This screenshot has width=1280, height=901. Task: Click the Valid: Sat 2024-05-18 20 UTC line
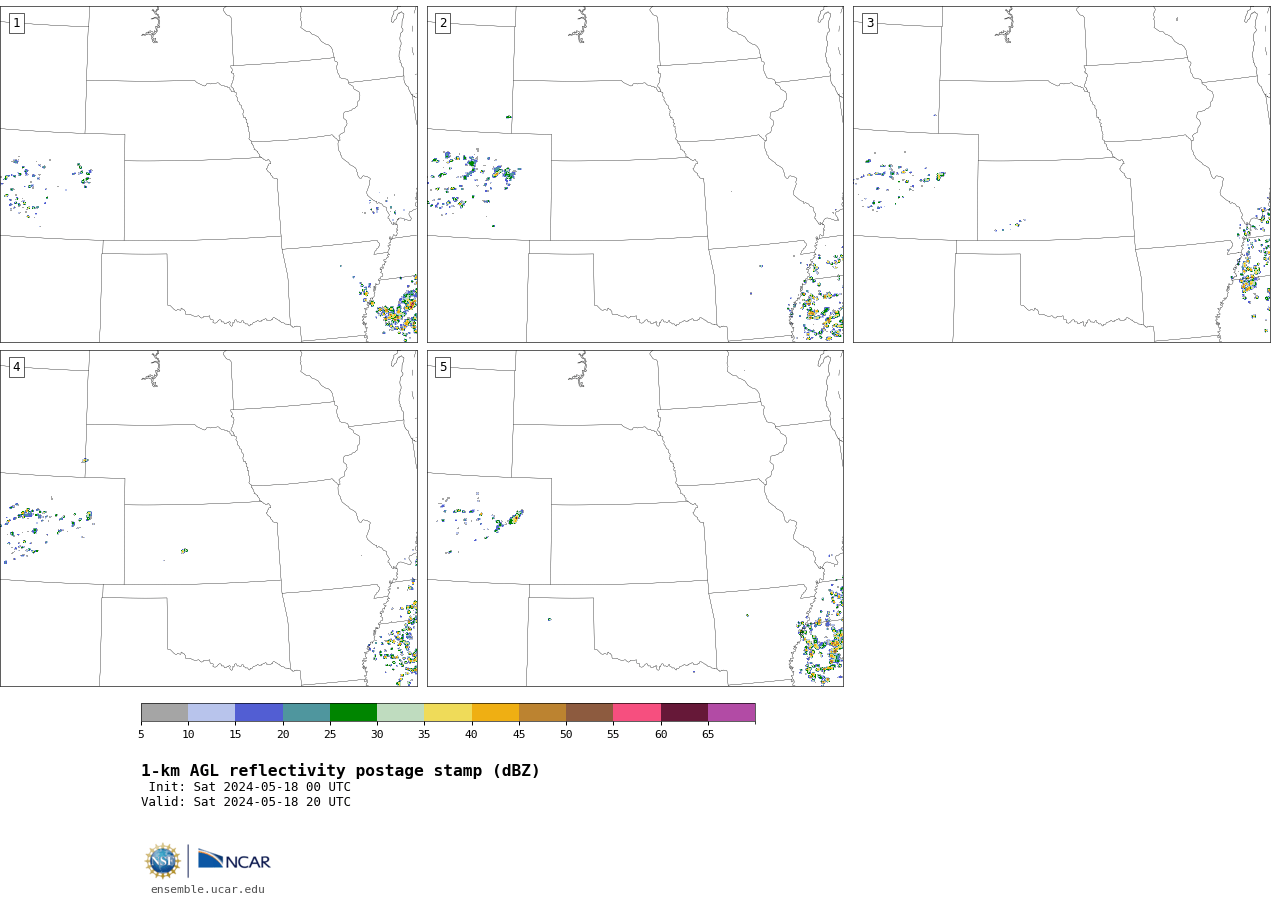[246, 802]
